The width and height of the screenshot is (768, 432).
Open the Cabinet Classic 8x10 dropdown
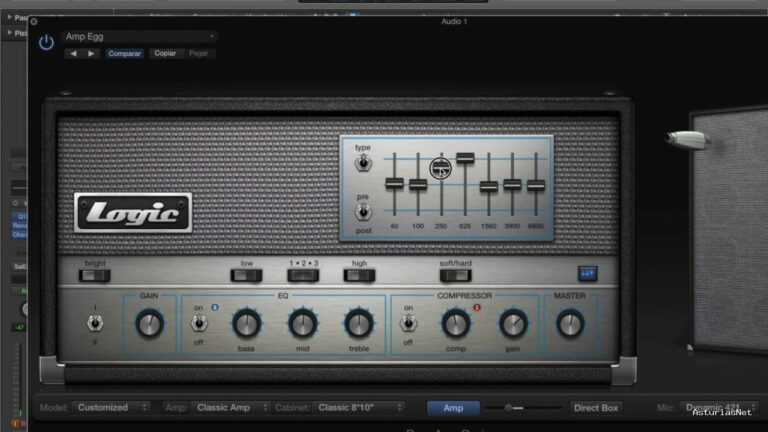[359, 408]
